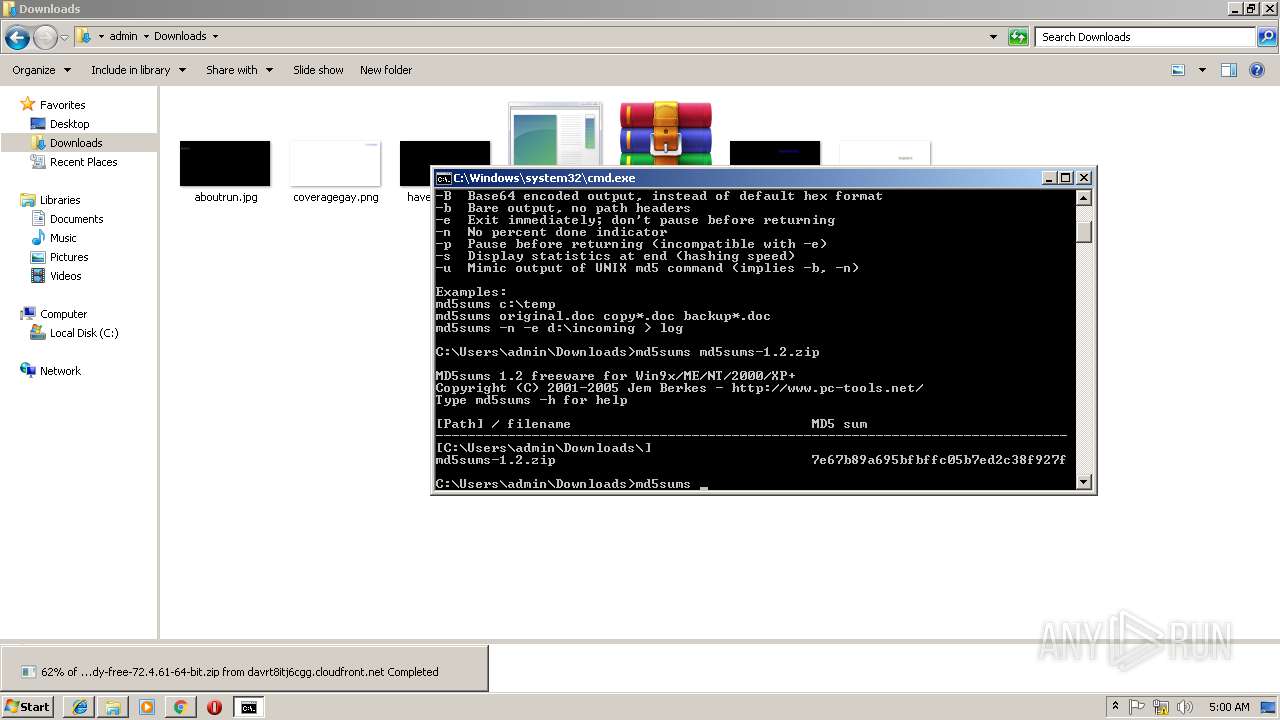
Task: Toggle the preview pane icon
Action: point(1229,70)
